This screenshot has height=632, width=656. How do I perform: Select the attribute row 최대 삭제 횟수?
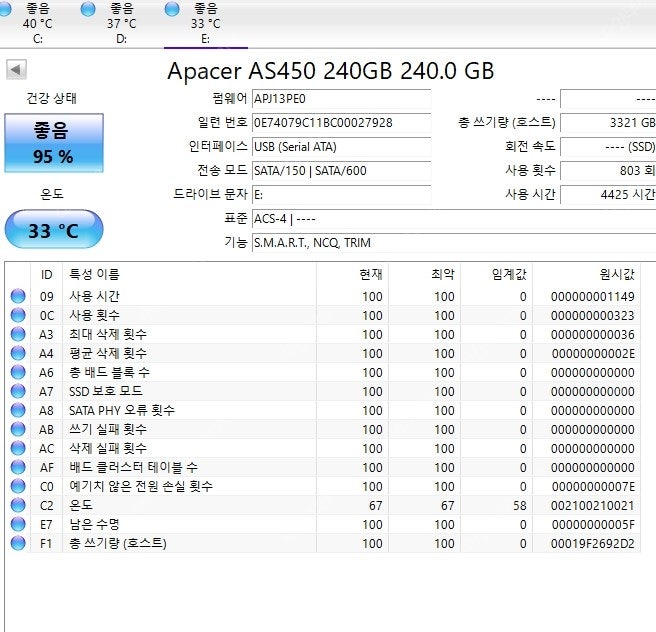click(323, 334)
